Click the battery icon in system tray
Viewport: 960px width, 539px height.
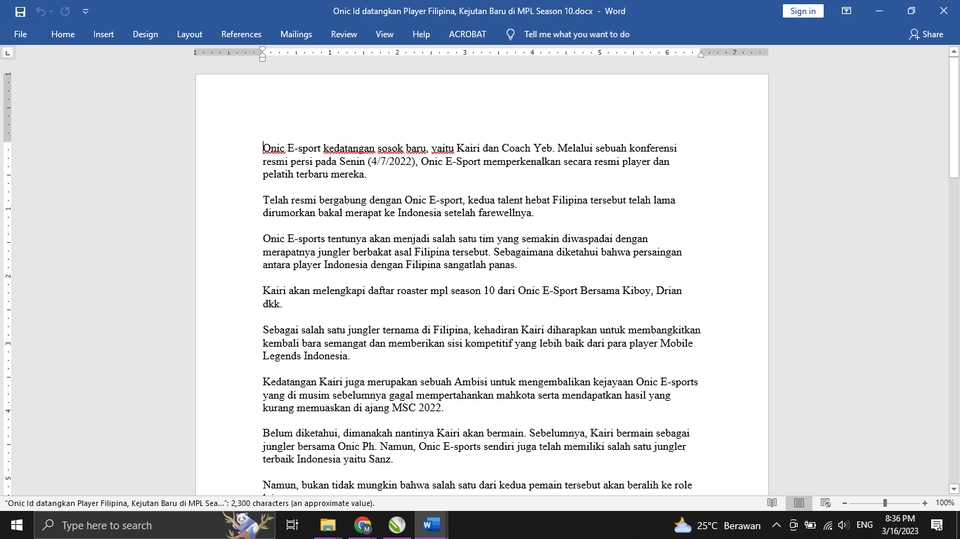[810, 526]
